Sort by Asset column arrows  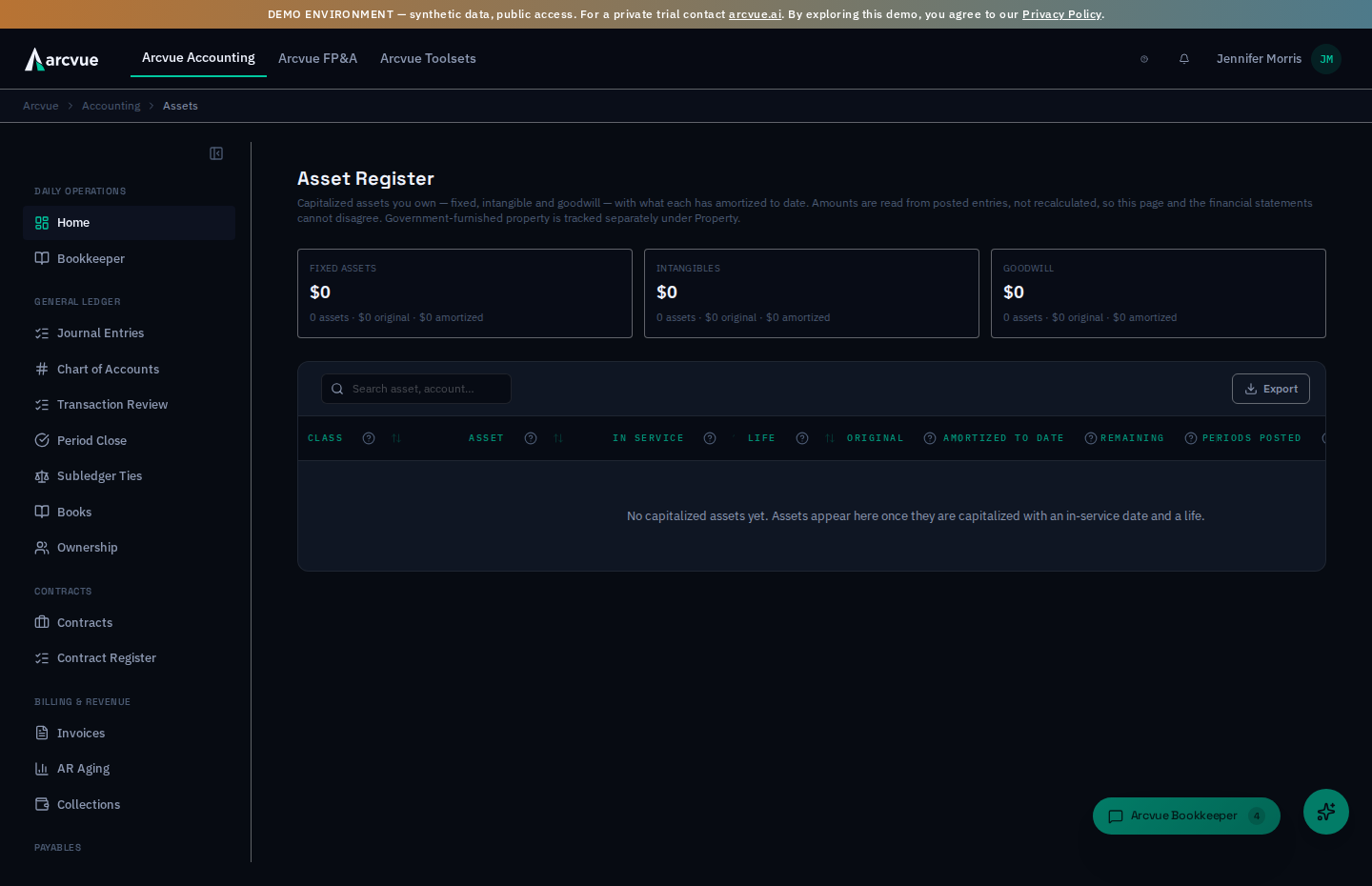click(558, 438)
